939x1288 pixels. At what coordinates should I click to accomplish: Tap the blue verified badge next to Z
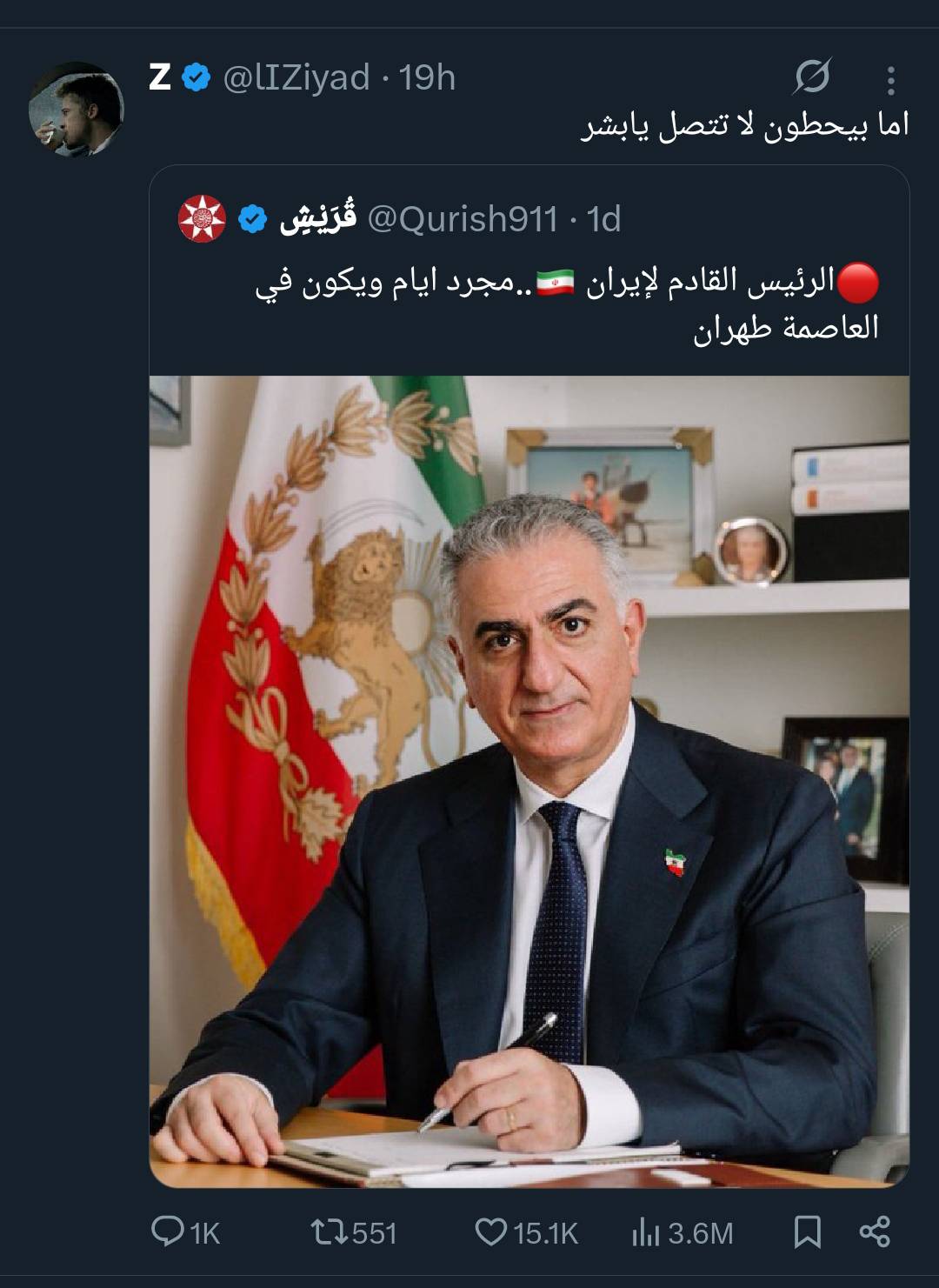(x=196, y=77)
